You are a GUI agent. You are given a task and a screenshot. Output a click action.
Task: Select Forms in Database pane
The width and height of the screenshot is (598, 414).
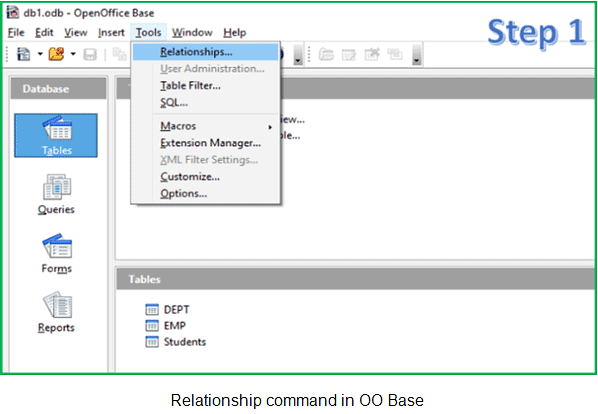[56, 253]
